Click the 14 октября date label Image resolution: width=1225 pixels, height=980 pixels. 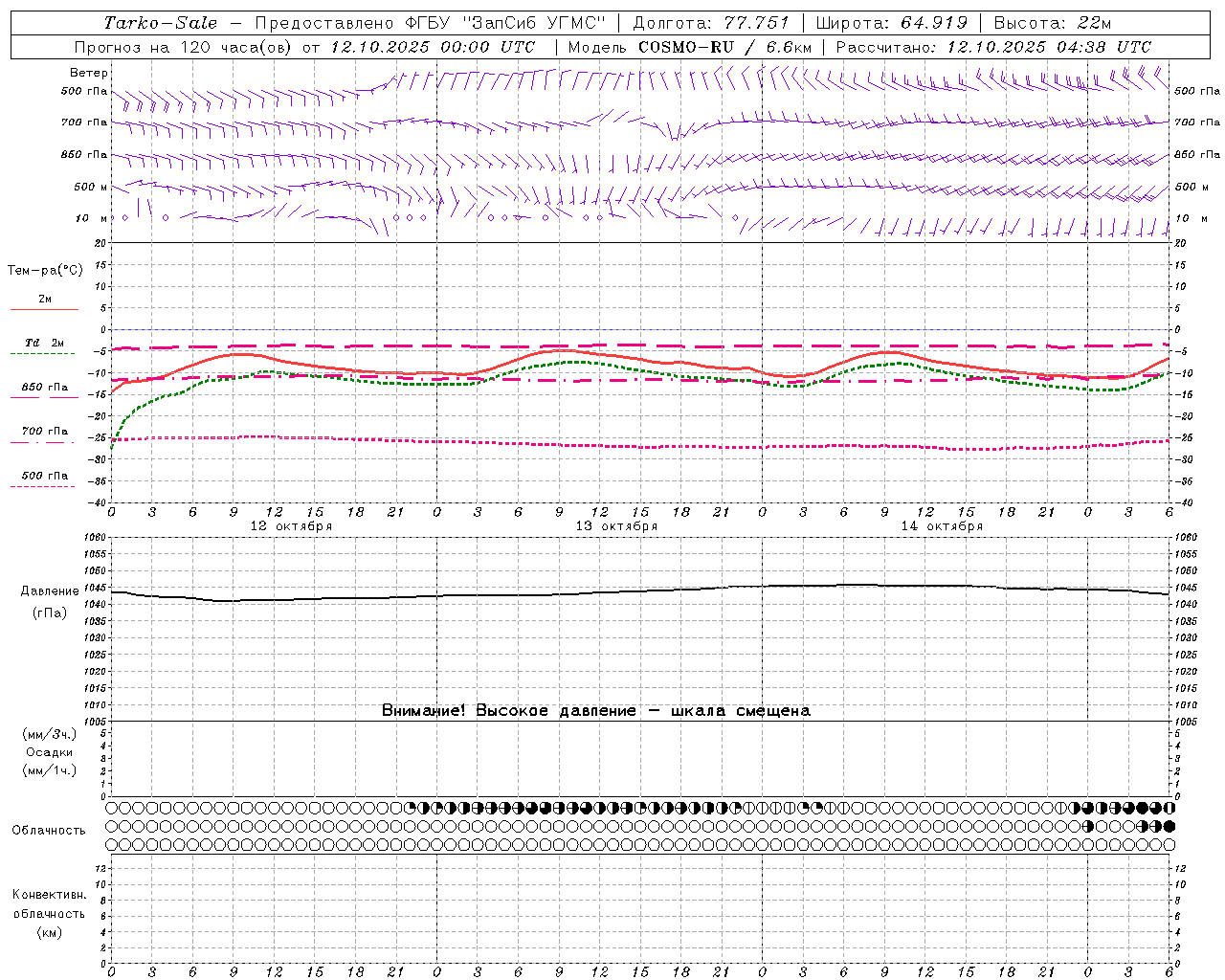[x=942, y=526]
